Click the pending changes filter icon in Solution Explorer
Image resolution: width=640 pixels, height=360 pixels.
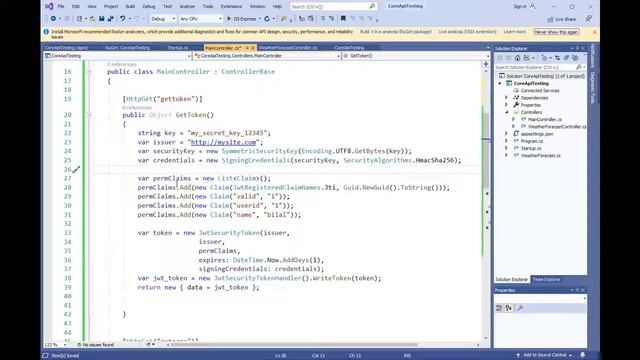pos(544,58)
